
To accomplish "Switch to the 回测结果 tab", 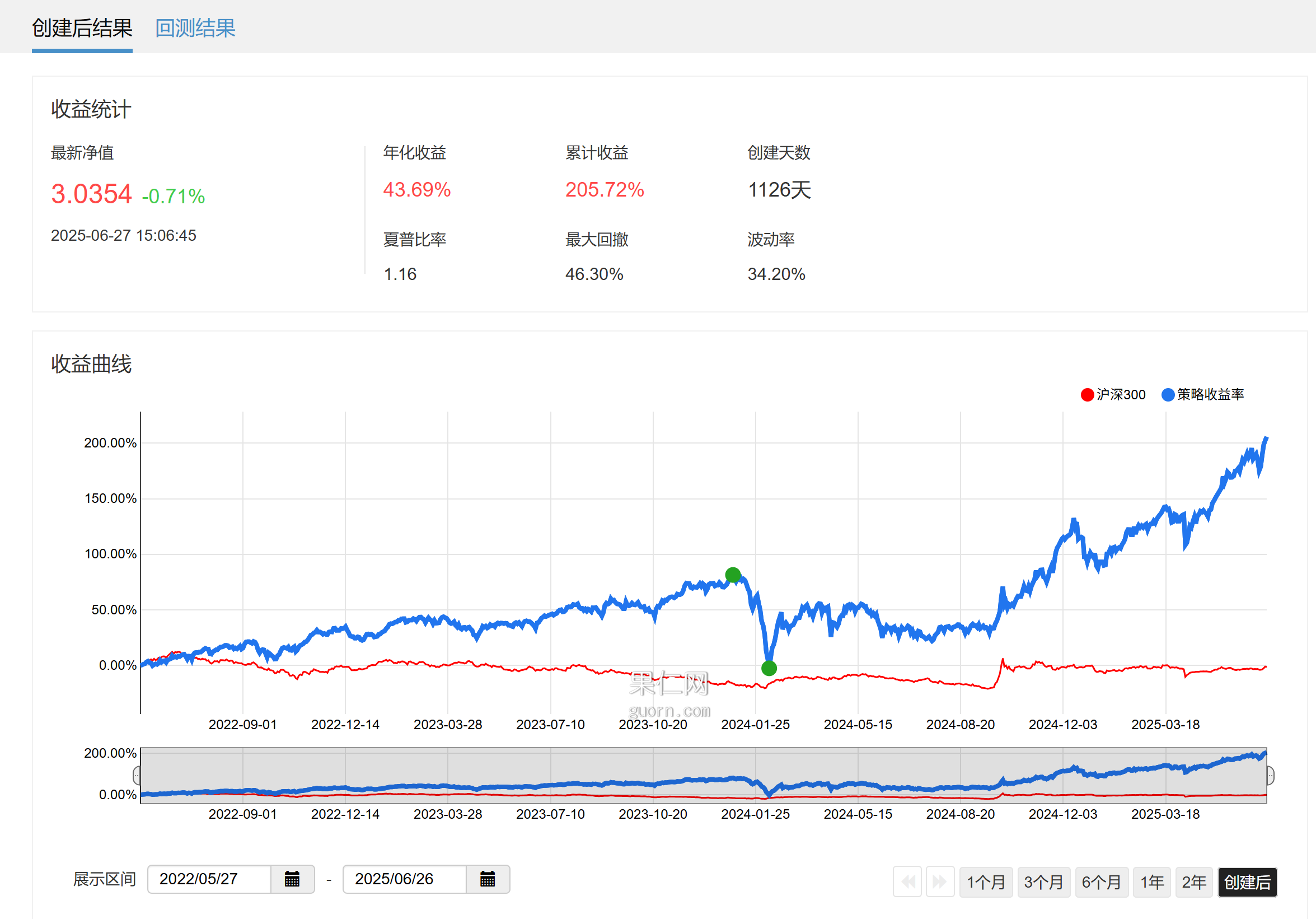I will 195,28.
